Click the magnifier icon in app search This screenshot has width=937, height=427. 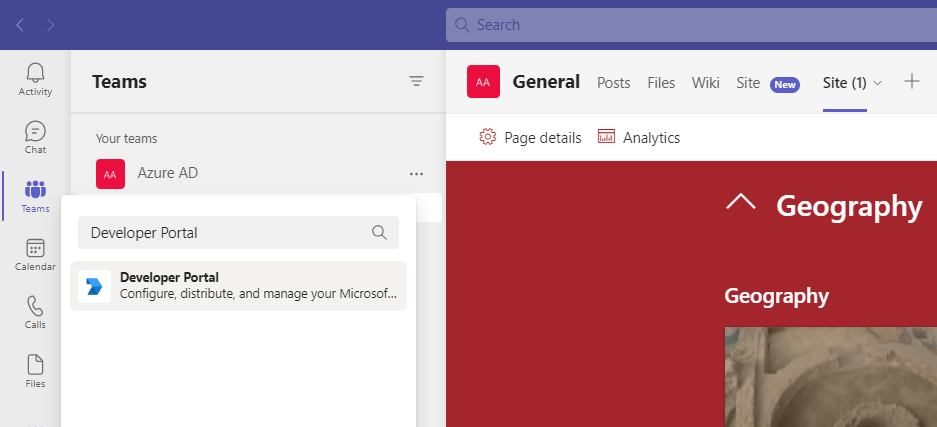point(379,232)
